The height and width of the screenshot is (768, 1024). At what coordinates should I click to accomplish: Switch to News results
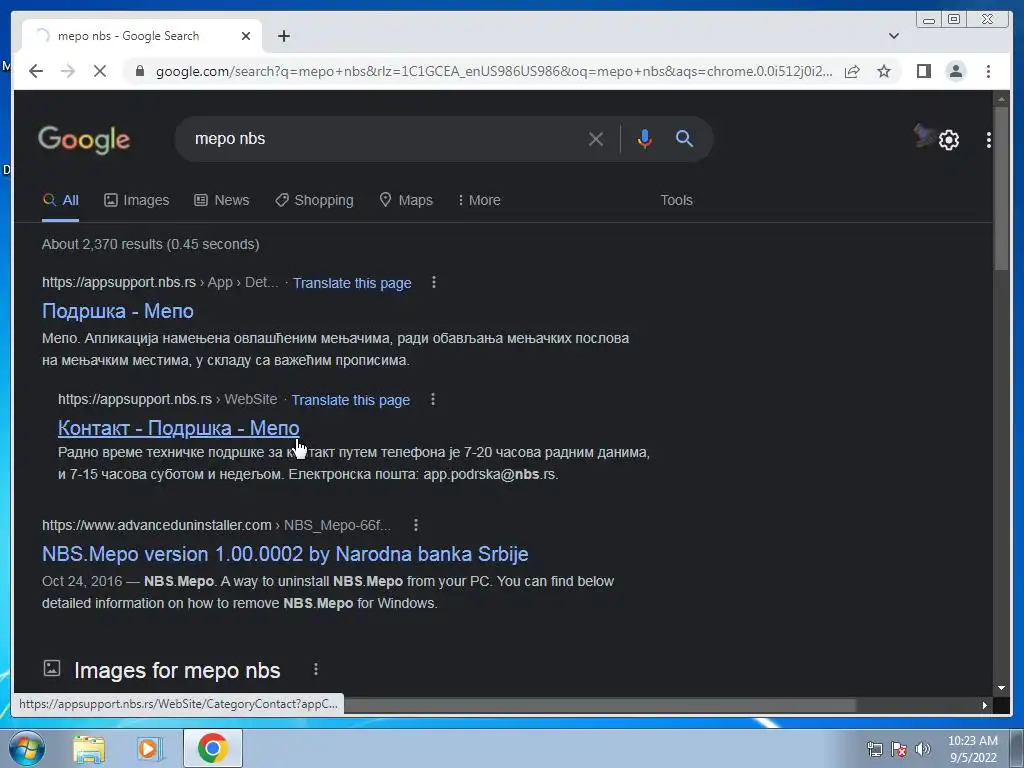coord(222,200)
